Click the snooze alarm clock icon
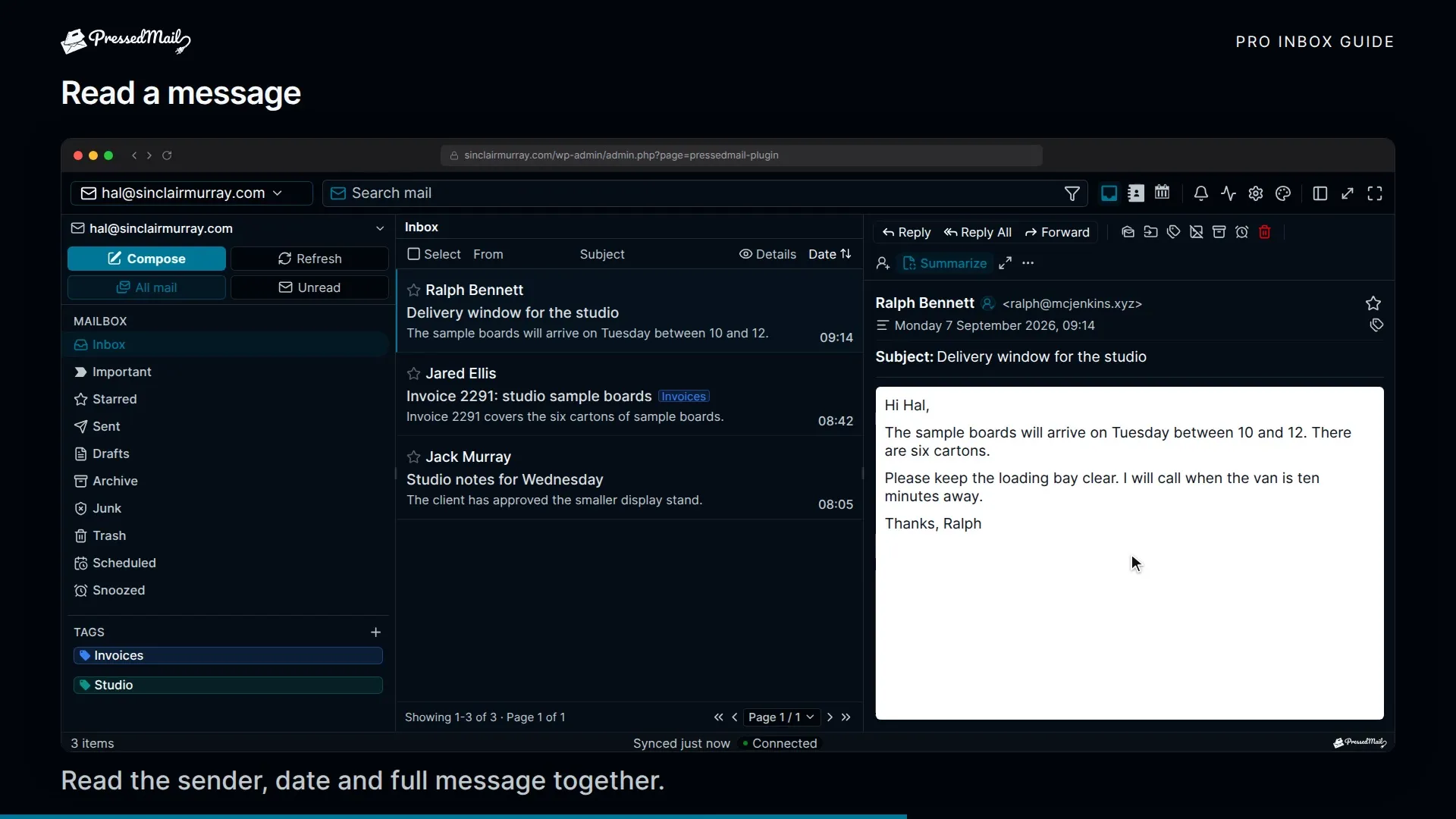Viewport: 1456px width, 819px height. coord(1241,232)
